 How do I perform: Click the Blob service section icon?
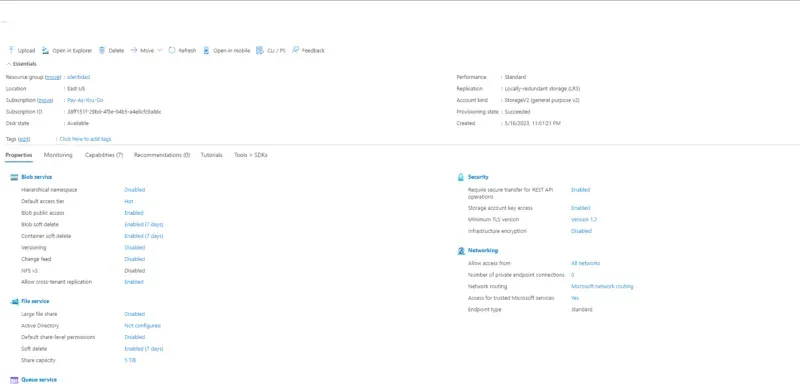click(x=14, y=177)
